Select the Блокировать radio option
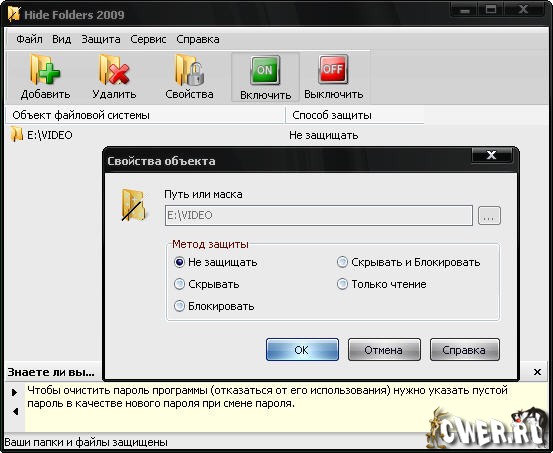Image resolution: width=553 pixels, height=453 pixels. tap(179, 306)
